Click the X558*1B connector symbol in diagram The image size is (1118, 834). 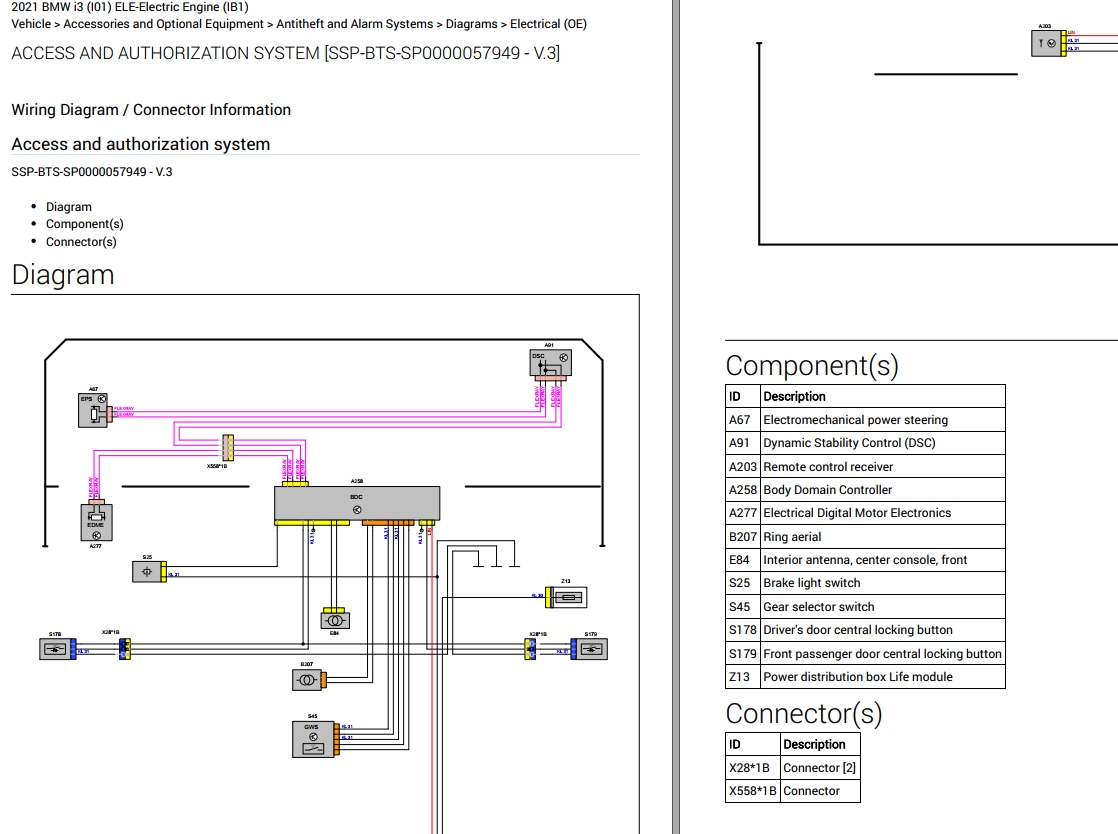point(227,448)
